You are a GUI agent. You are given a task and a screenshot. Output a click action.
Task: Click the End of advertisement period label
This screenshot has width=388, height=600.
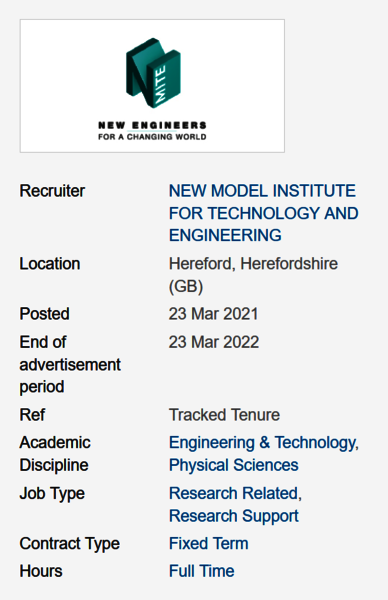pos(70,364)
